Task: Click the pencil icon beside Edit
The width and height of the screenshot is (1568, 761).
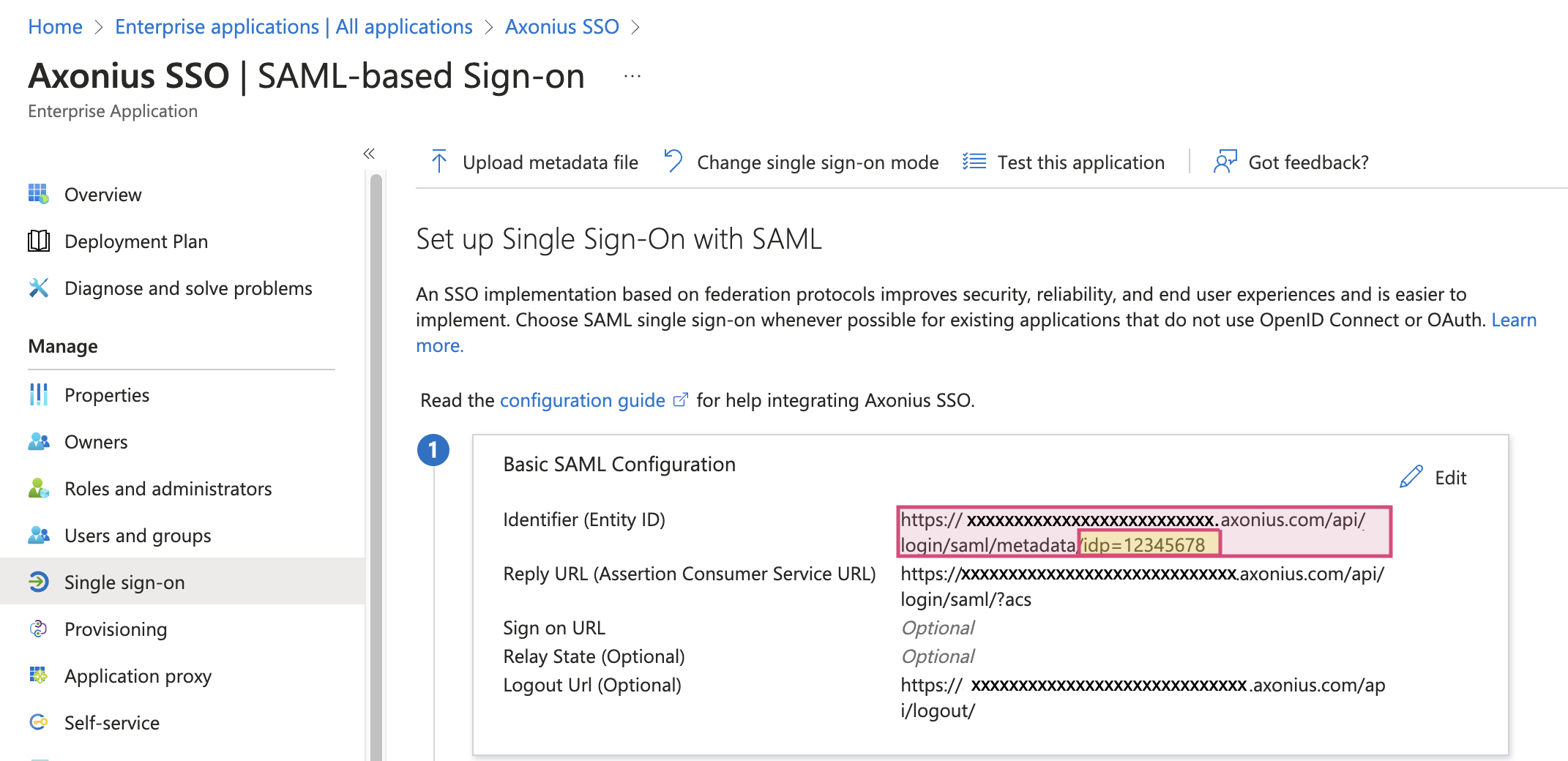Action: point(1411,477)
